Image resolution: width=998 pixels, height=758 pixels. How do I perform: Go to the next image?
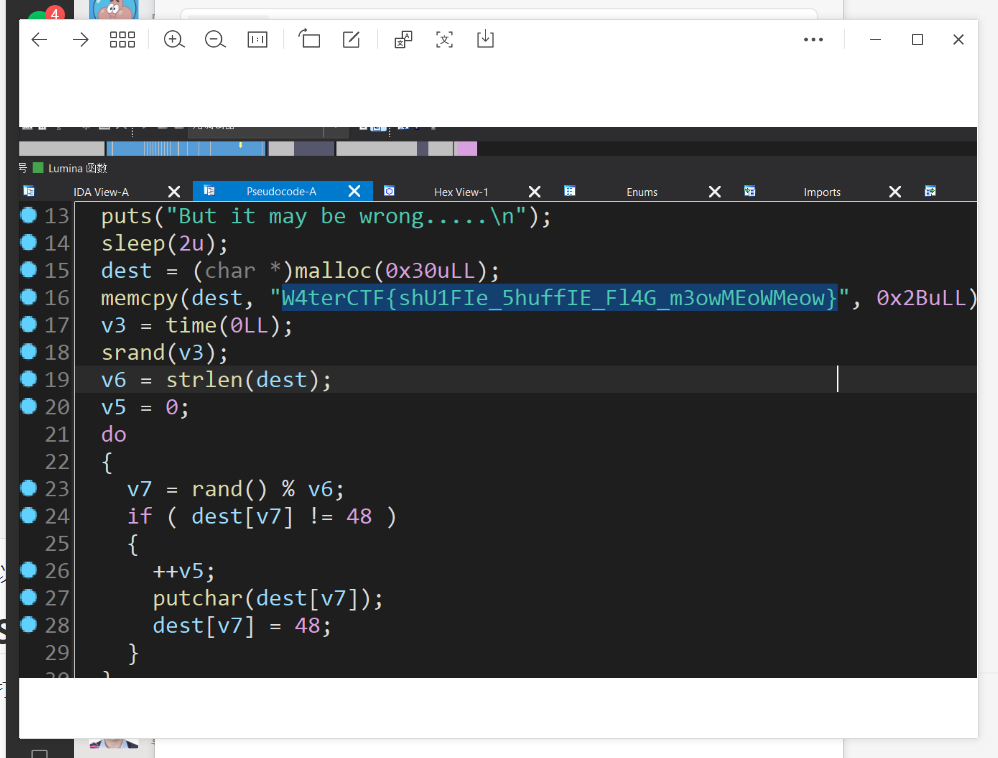click(x=81, y=40)
